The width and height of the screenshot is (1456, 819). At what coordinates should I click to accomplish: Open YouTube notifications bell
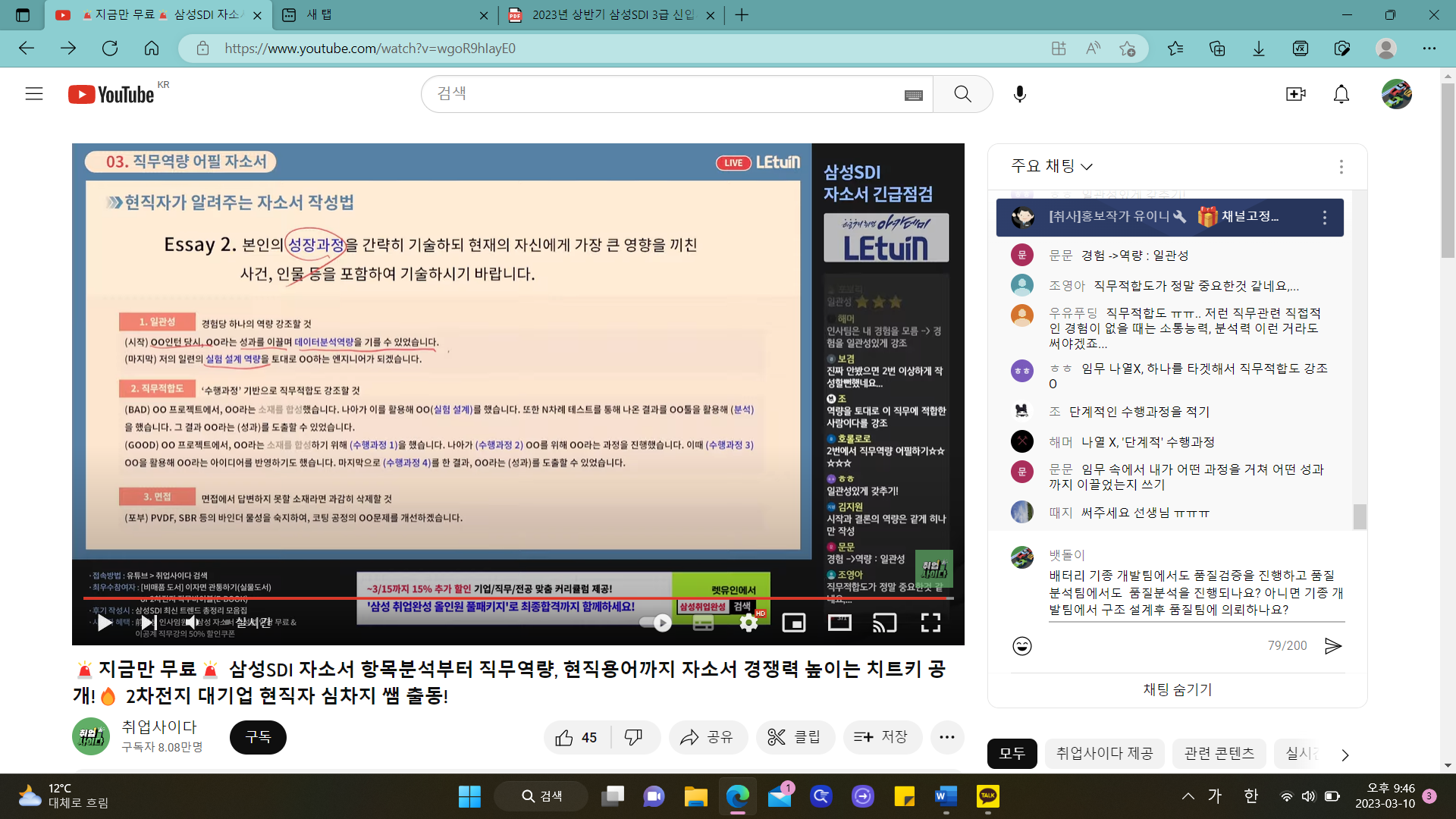click(x=1341, y=94)
